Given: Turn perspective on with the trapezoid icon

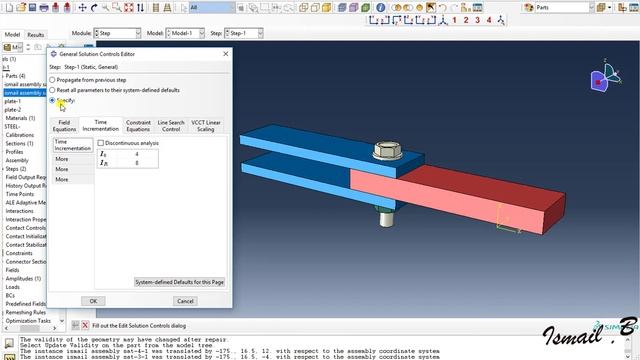Looking at the screenshot, I should 167,7.
